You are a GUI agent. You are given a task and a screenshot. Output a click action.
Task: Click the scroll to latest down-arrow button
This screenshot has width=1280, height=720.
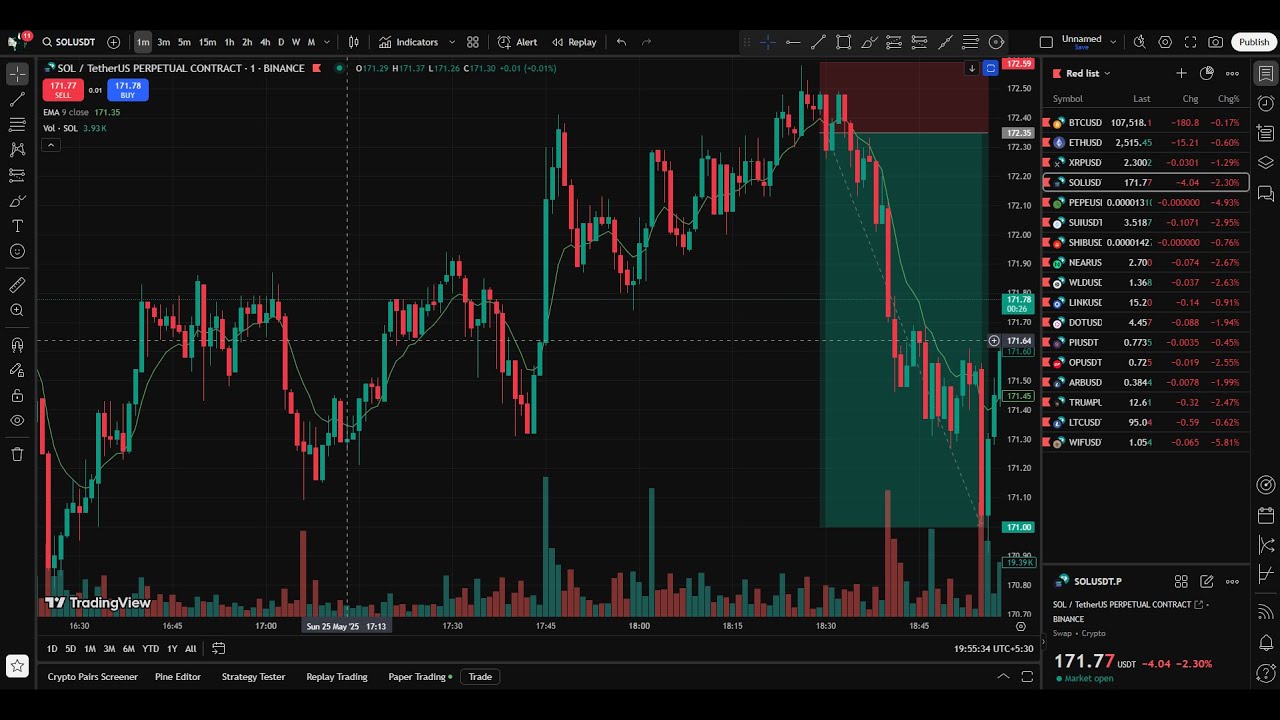(971, 68)
